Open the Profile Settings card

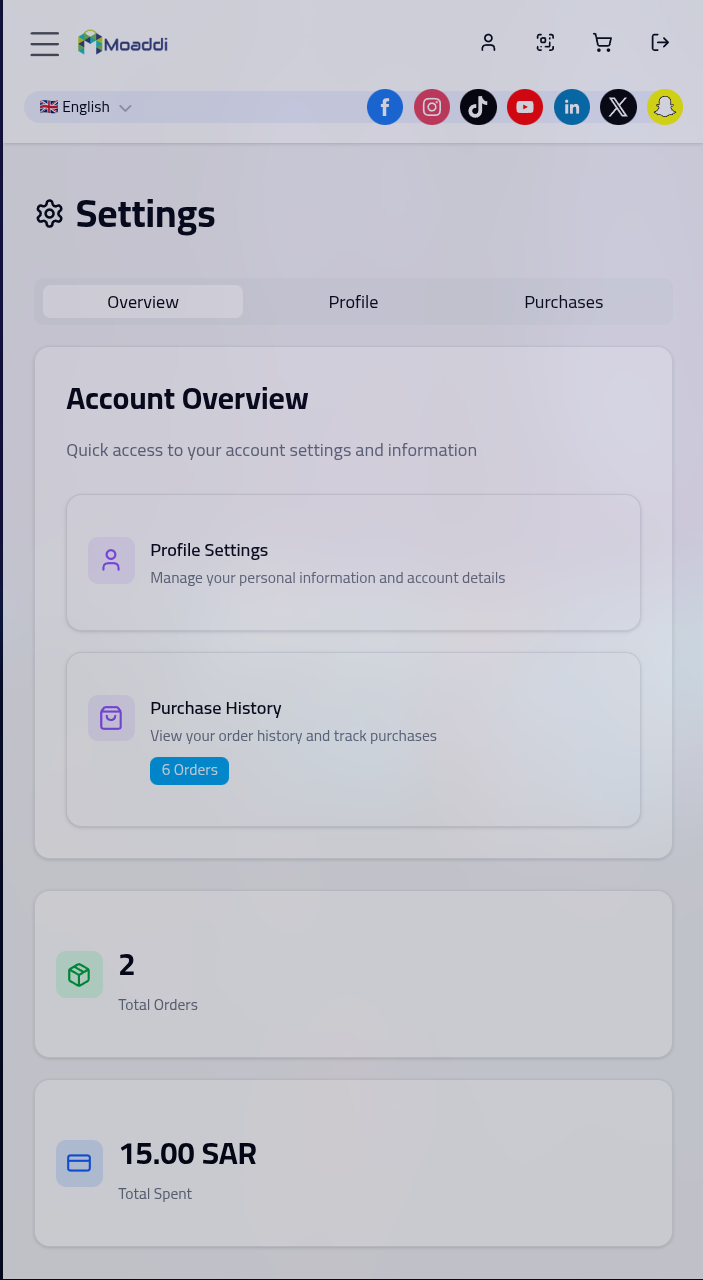pyautogui.click(x=353, y=562)
